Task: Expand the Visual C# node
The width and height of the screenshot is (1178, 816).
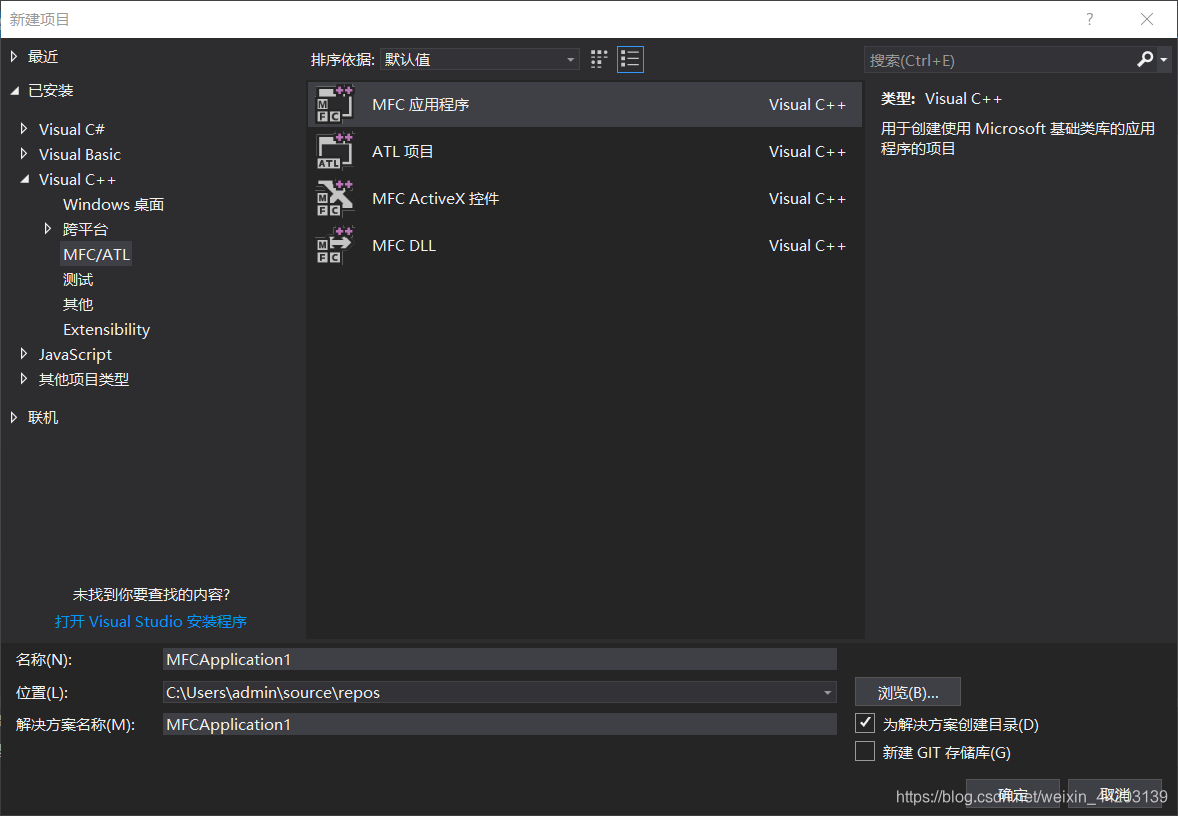Action: [x=24, y=129]
